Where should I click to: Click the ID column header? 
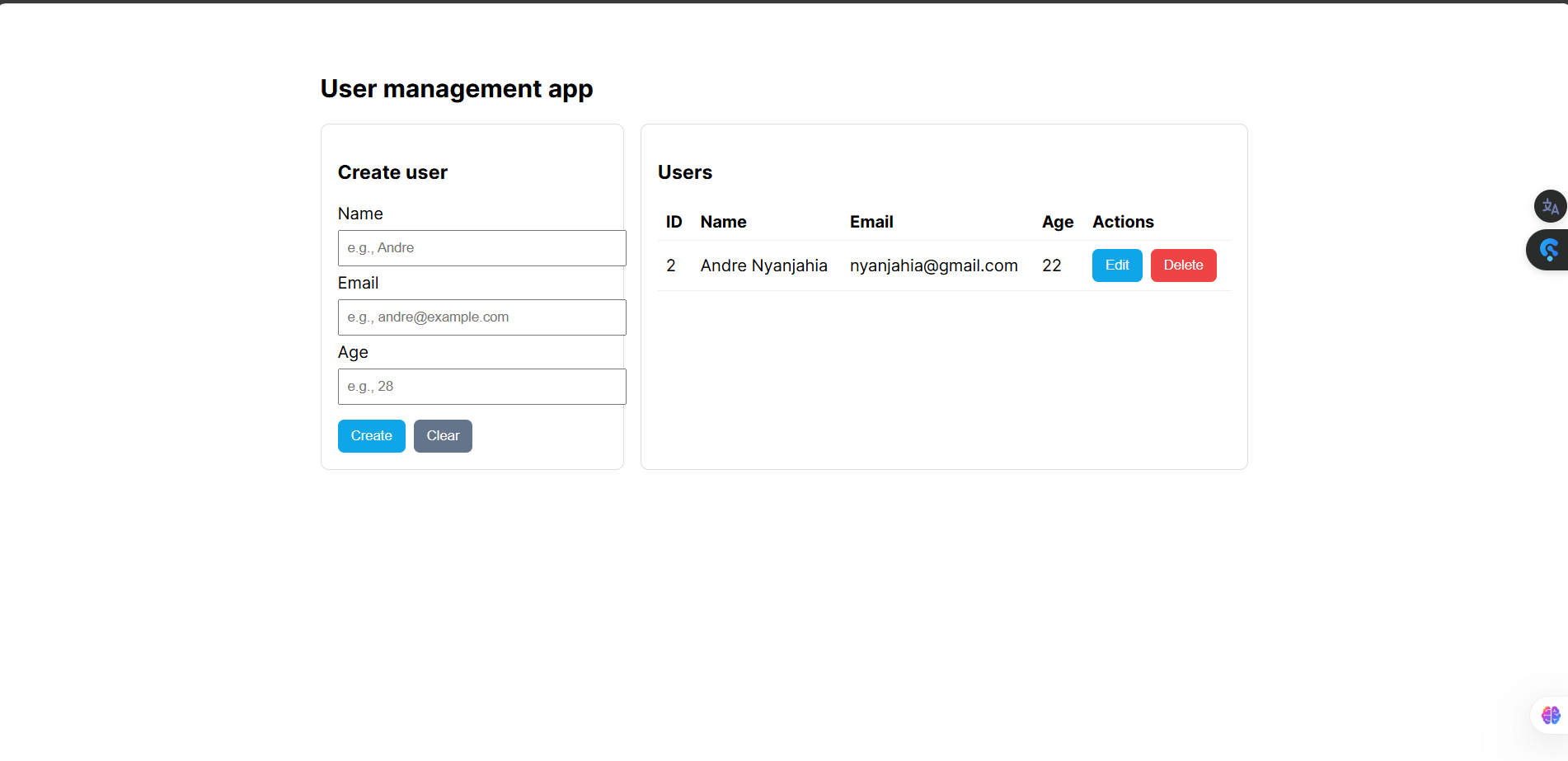click(x=674, y=222)
